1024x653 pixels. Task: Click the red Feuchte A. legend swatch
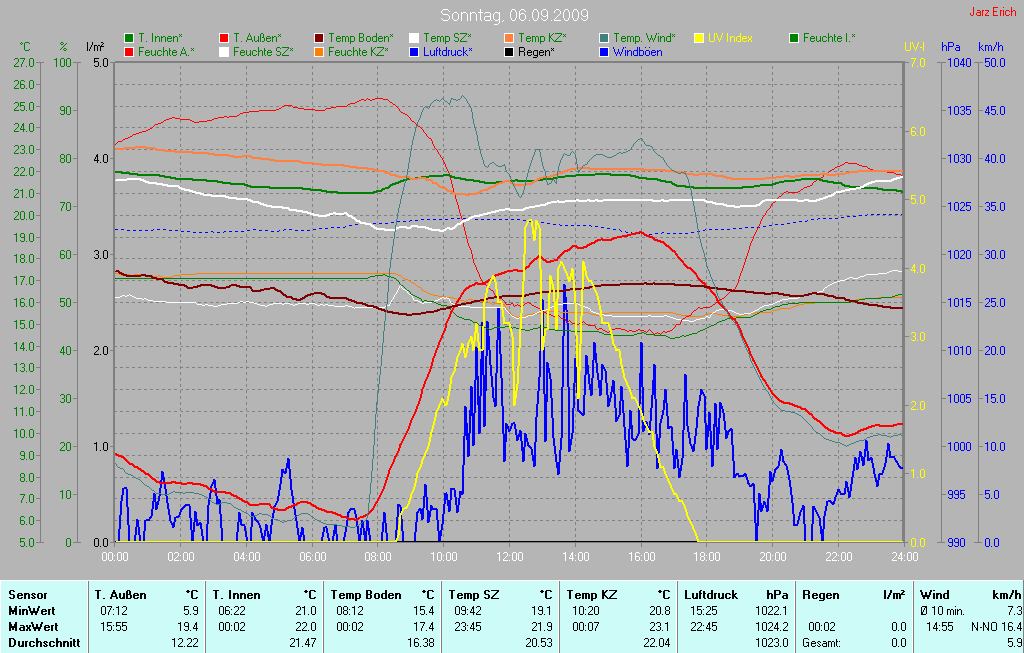click(129, 52)
